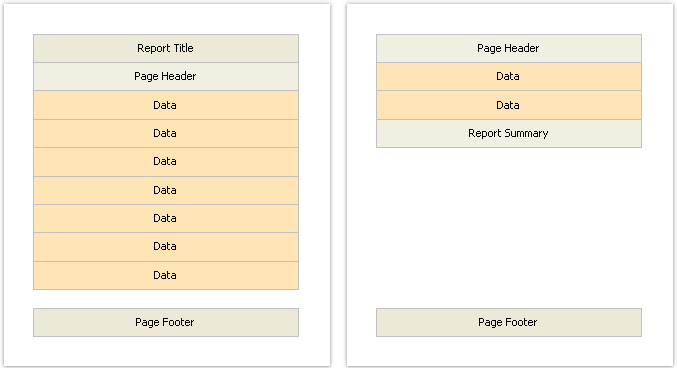The height and width of the screenshot is (370, 677).
Task: Select the fourth Data band on left page
Action: 166,190
